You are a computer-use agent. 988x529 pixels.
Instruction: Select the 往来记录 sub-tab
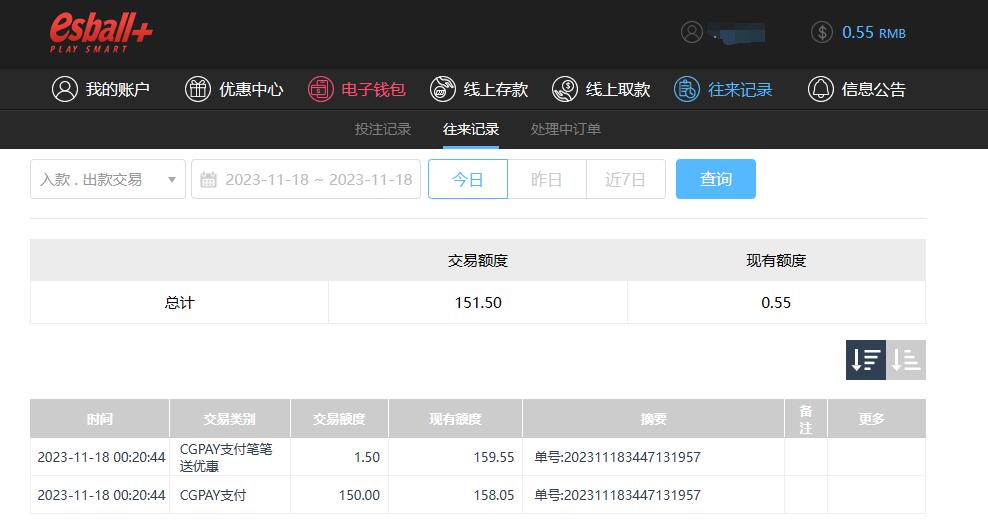(x=471, y=129)
